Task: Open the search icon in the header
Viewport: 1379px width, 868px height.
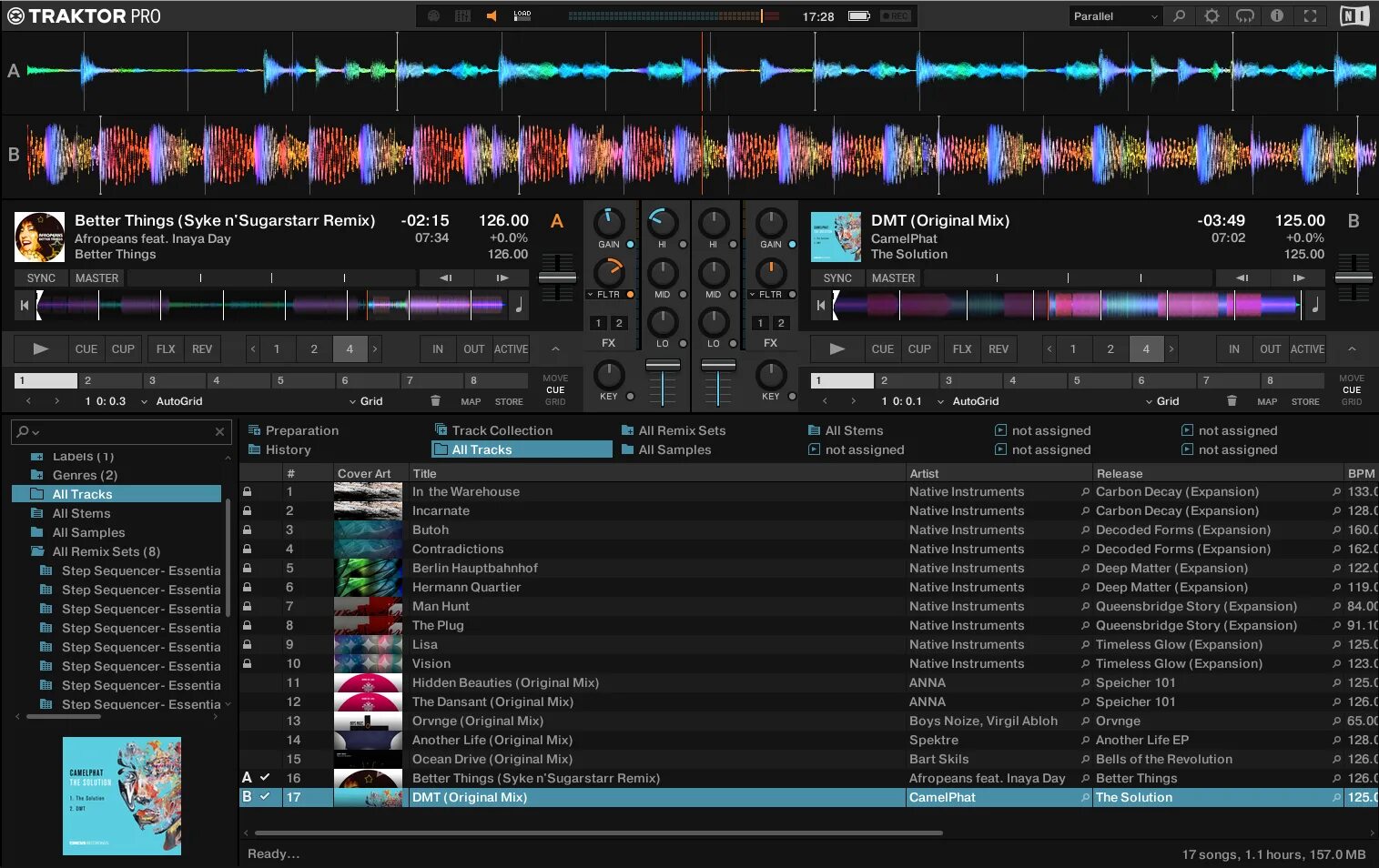Action: point(1179,15)
